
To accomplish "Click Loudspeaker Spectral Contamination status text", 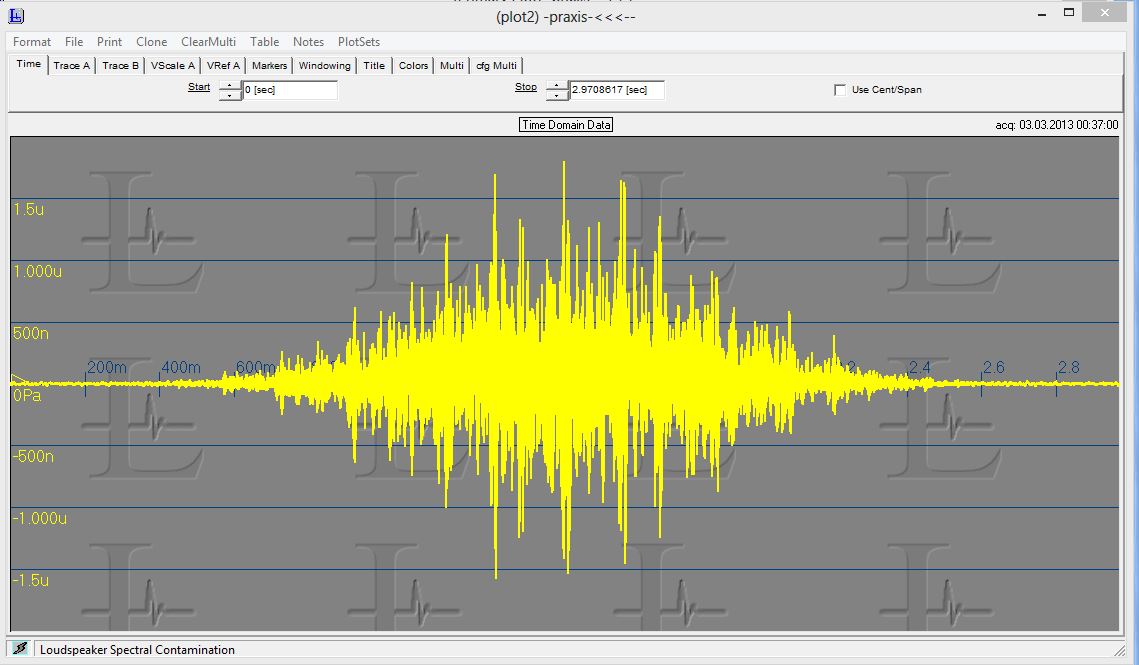I will tap(137, 650).
